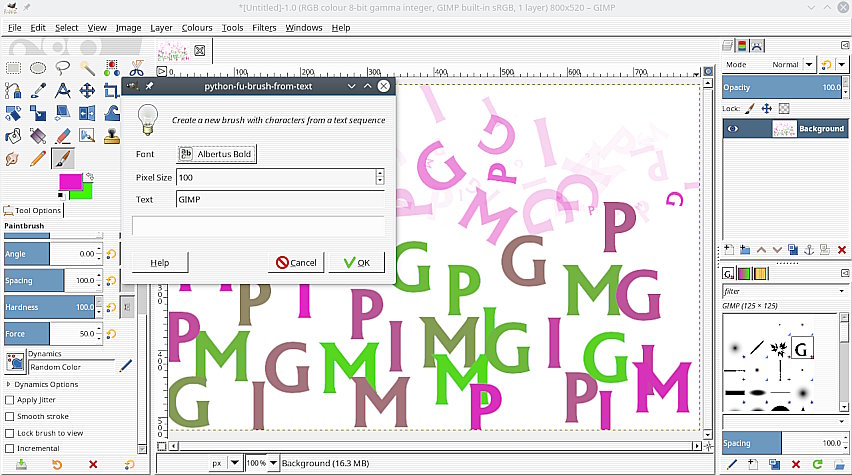The image size is (852, 475).
Task: Switch to the Channels tab
Action: pyautogui.click(x=742, y=46)
